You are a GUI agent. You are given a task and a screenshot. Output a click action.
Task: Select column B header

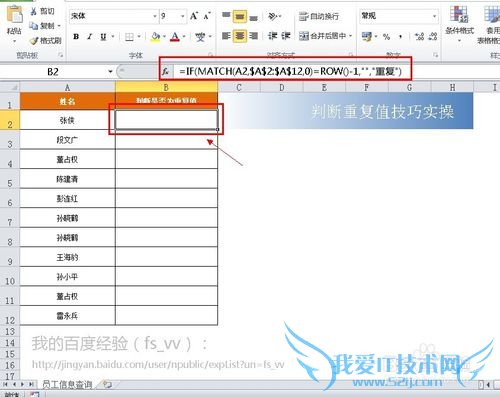tap(166, 87)
